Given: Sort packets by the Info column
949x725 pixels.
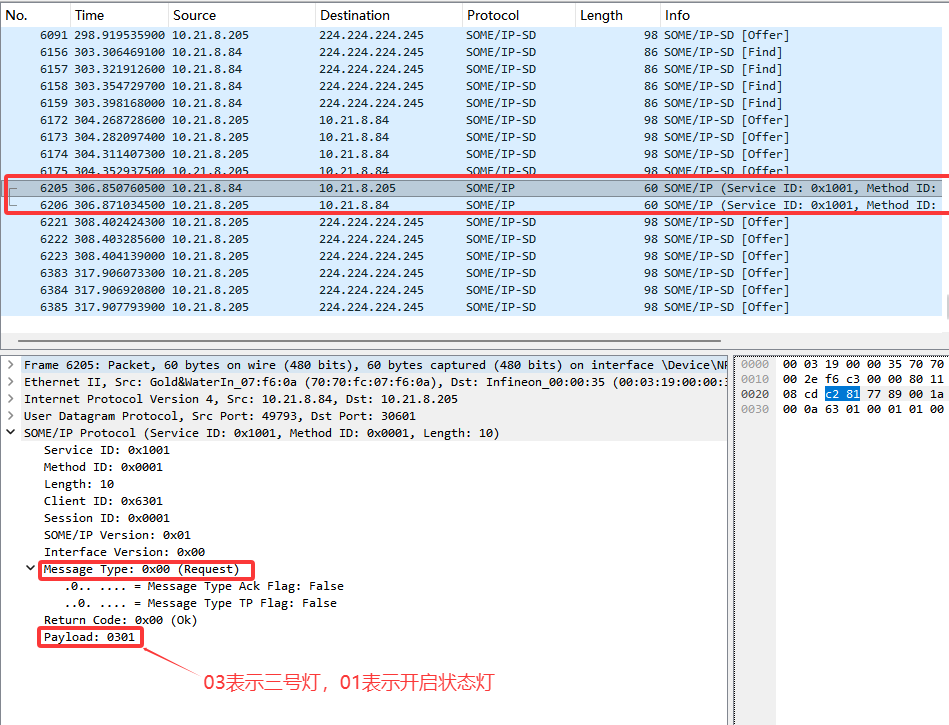Looking at the screenshot, I should pyautogui.click(x=804, y=15).
